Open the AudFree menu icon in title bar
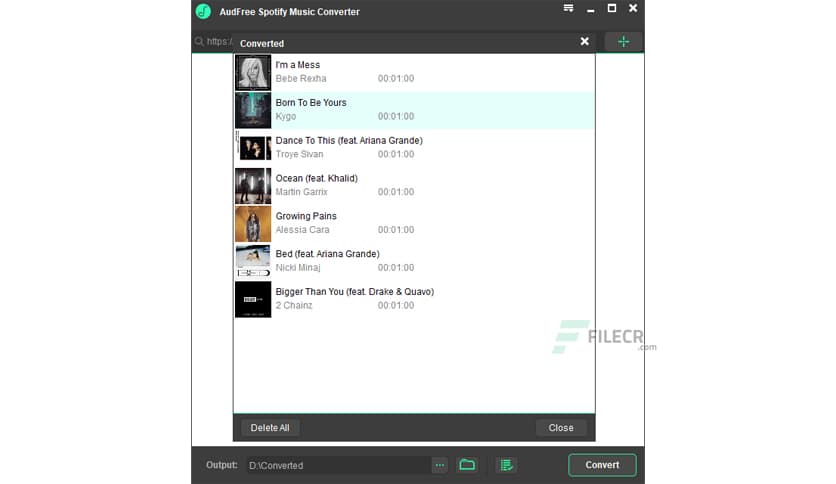Image resolution: width=836 pixels, height=484 pixels. pyautogui.click(x=568, y=9)
